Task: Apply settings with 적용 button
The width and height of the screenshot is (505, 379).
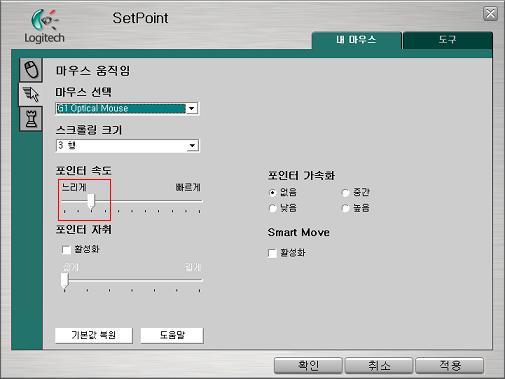Action: [x=449, y=366]
